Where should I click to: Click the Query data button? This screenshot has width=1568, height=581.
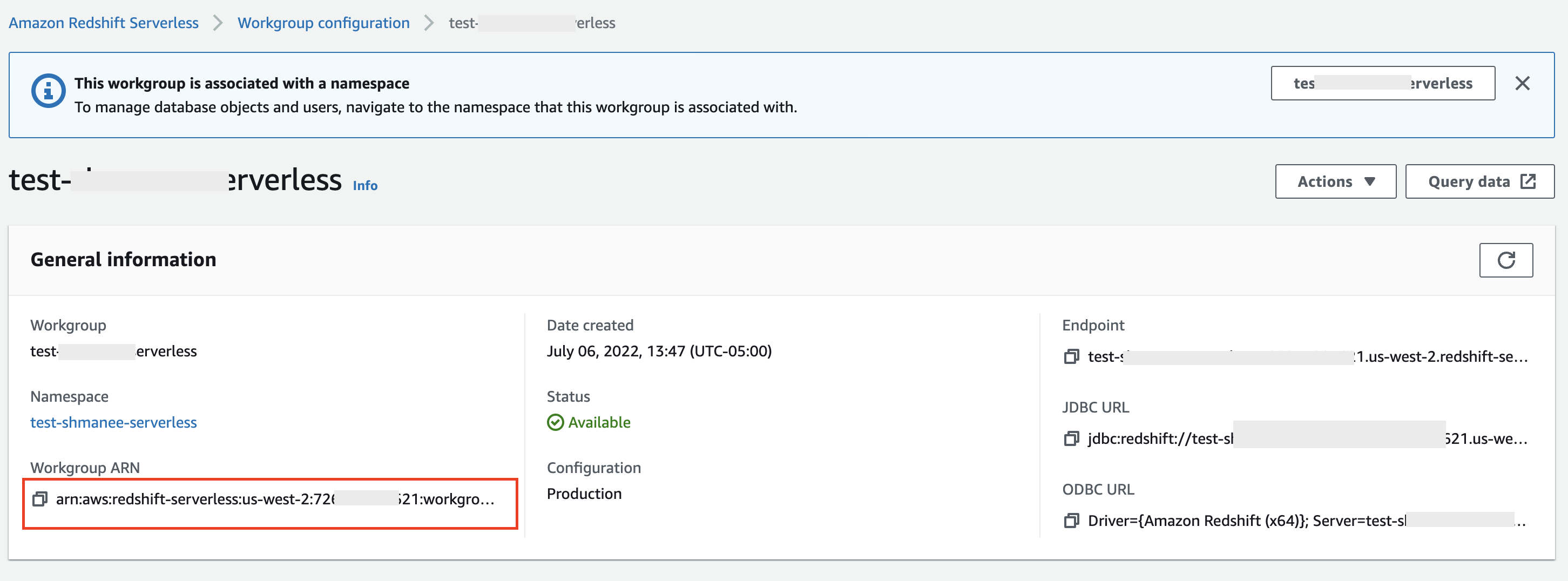coord(1479,181)
